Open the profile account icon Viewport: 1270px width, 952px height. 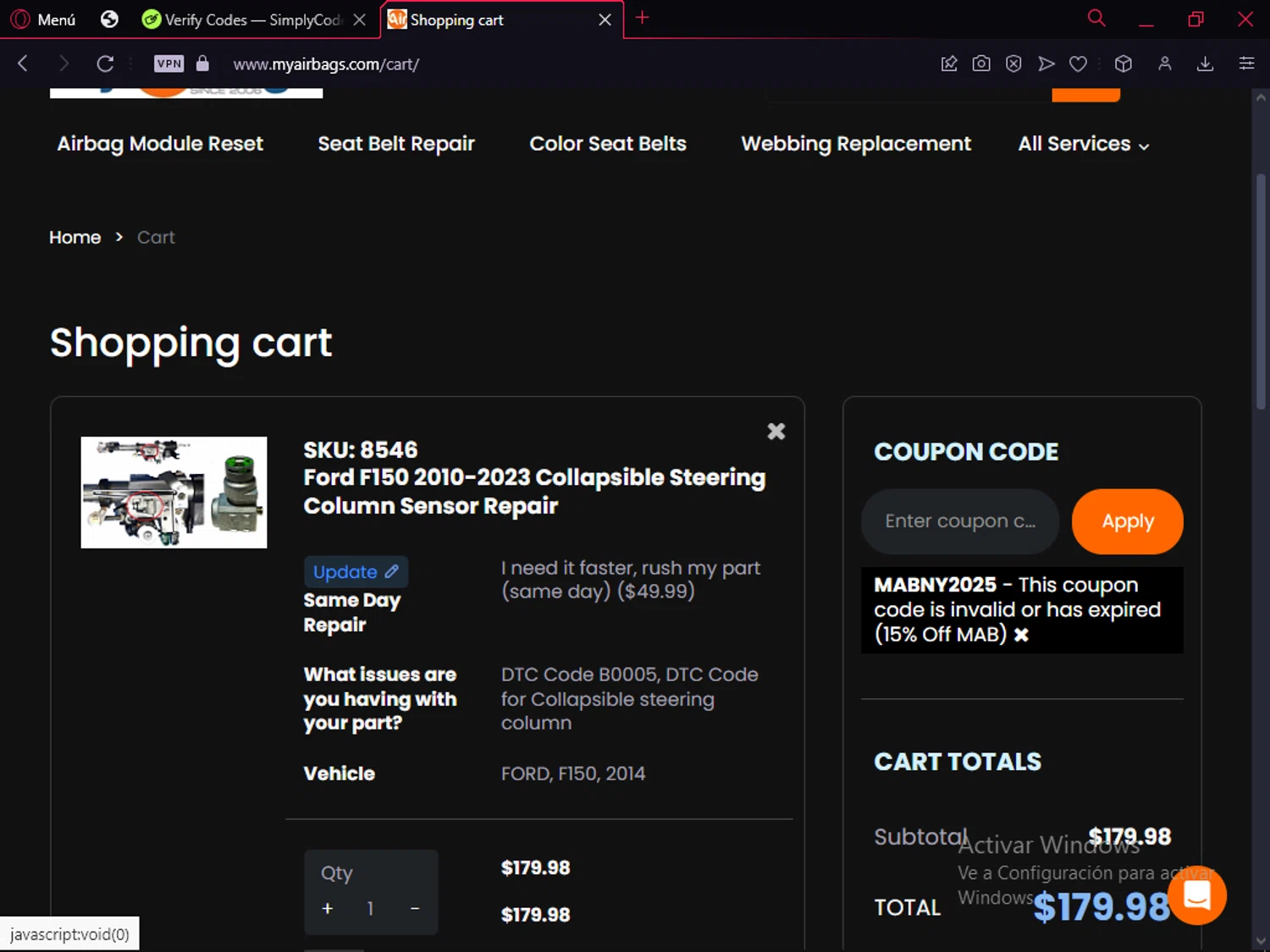click(x=1165, y=63)
